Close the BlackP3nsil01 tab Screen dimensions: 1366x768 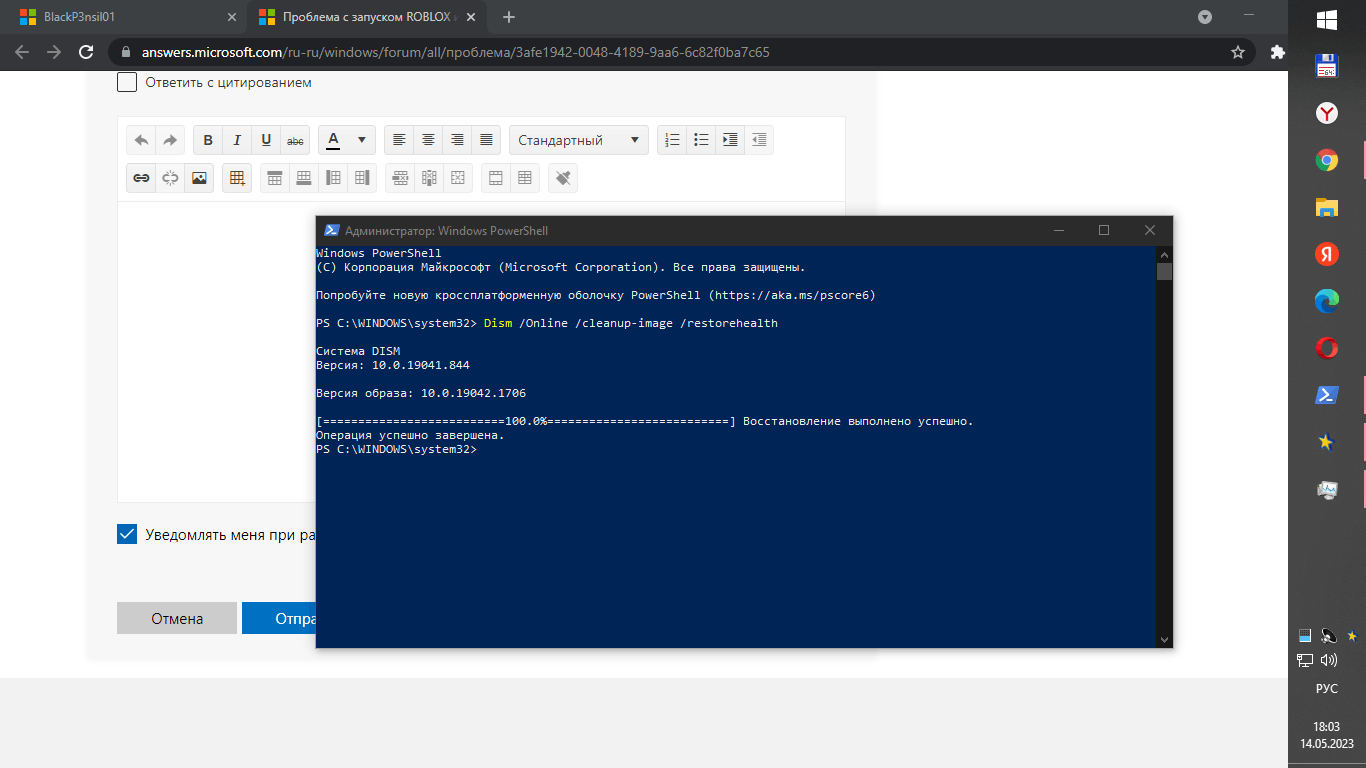click(x=232, y=17)
